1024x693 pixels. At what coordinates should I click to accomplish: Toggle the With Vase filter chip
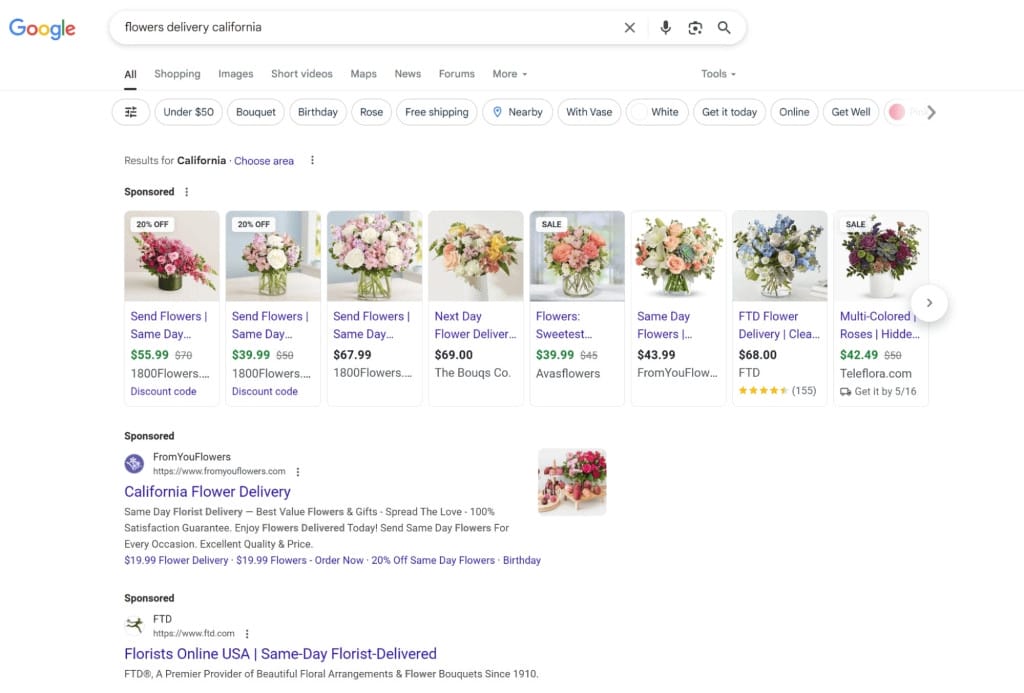pyautogui.click(x=589, y=112)
